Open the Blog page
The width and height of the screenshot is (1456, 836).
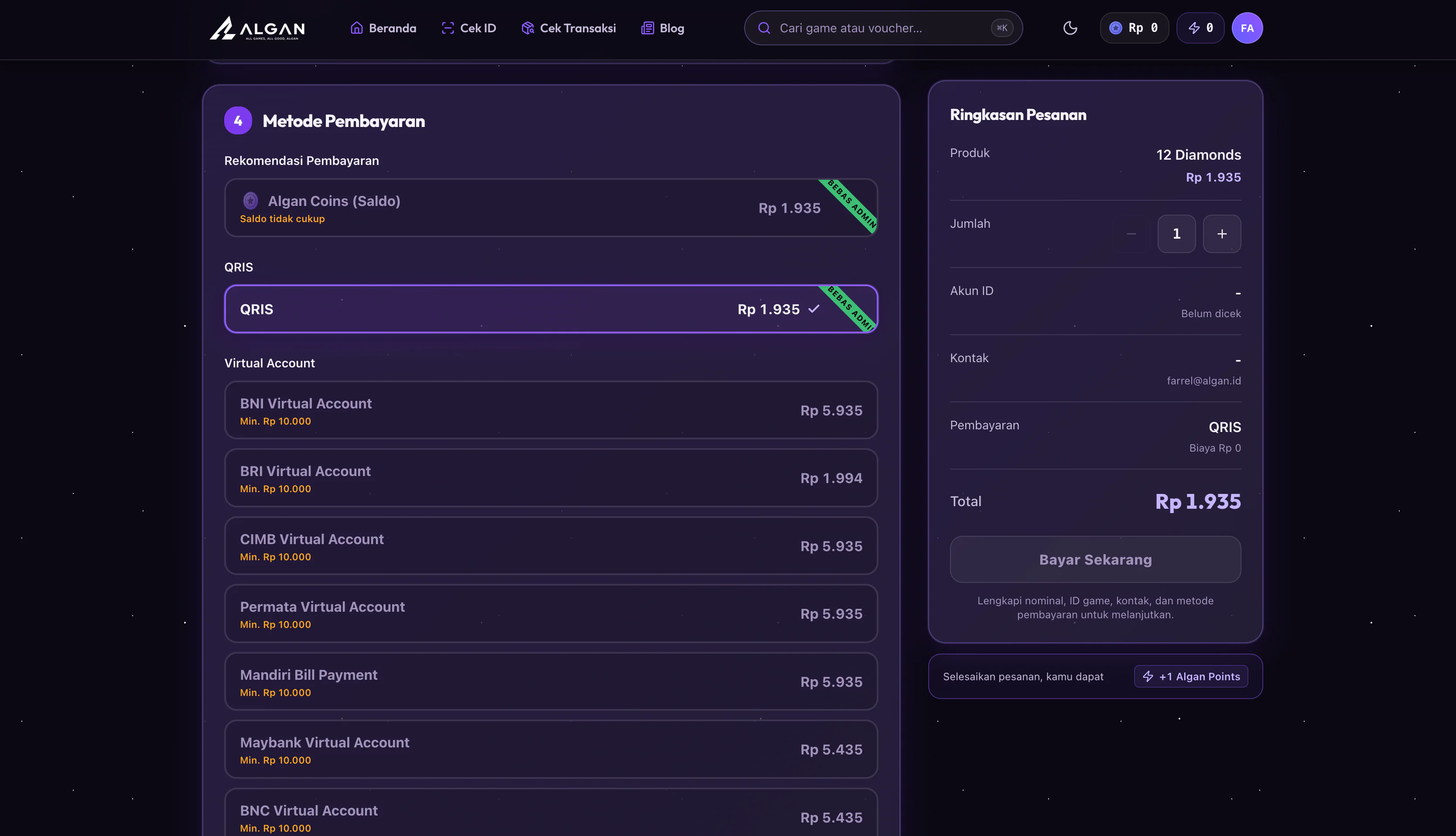[662, 28]
